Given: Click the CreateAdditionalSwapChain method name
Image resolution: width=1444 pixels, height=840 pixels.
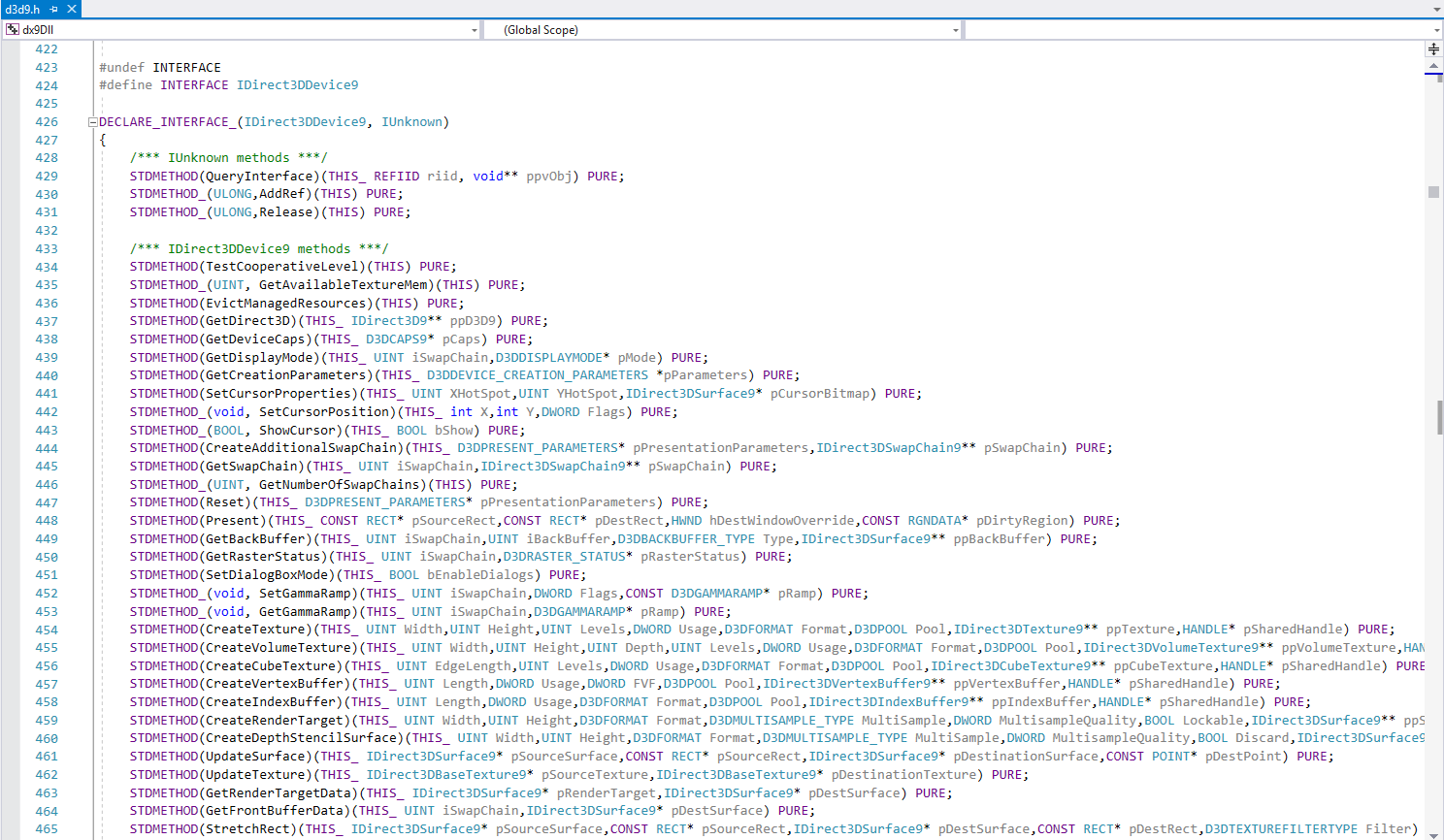Looking at the screenshot, I should 301,448.
